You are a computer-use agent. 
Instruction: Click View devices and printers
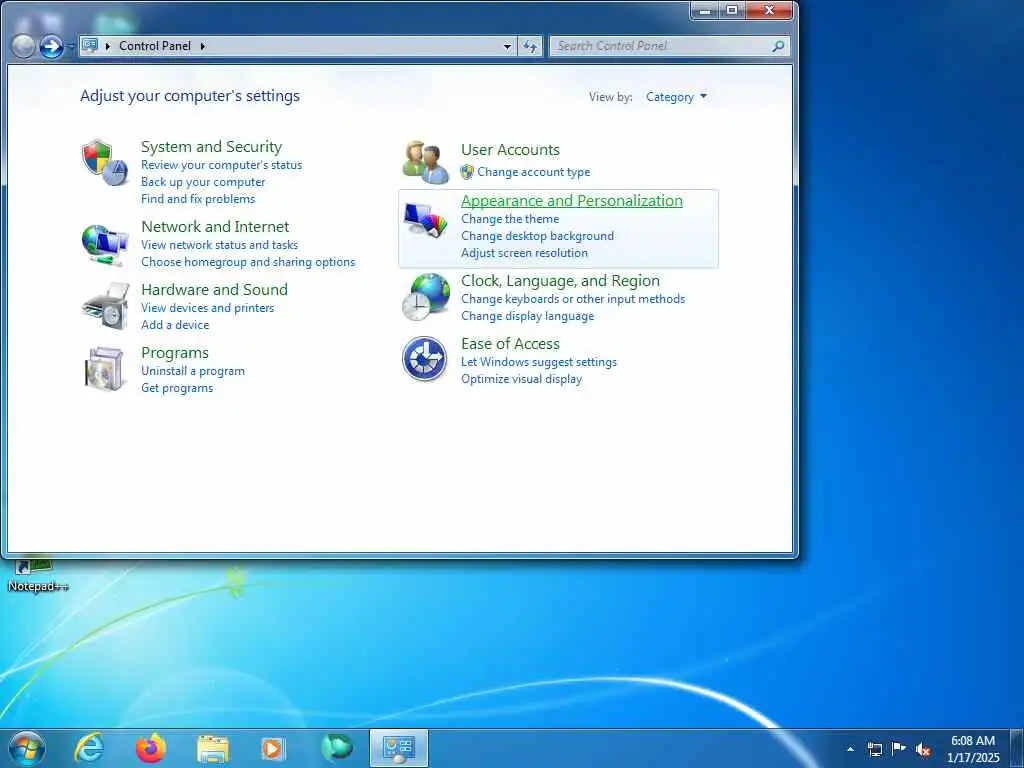coord(208,308)
